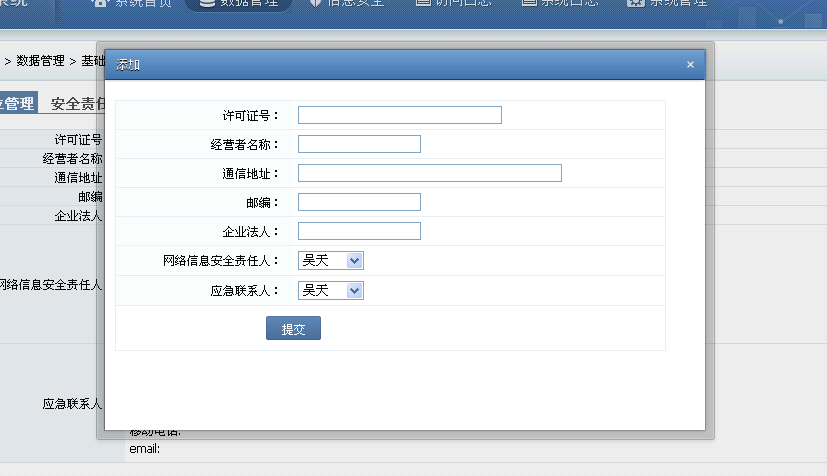Click the 许可证号 text field
This screenshot has width=827, height=476.
tap(399, 115)
